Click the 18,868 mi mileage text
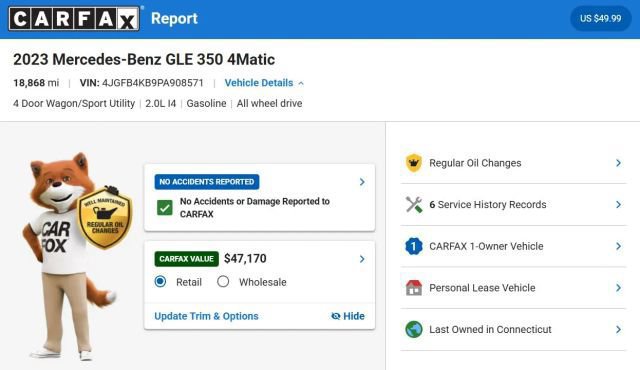The width and height of the screenshot is (640, 370). [x=36, y=83]
